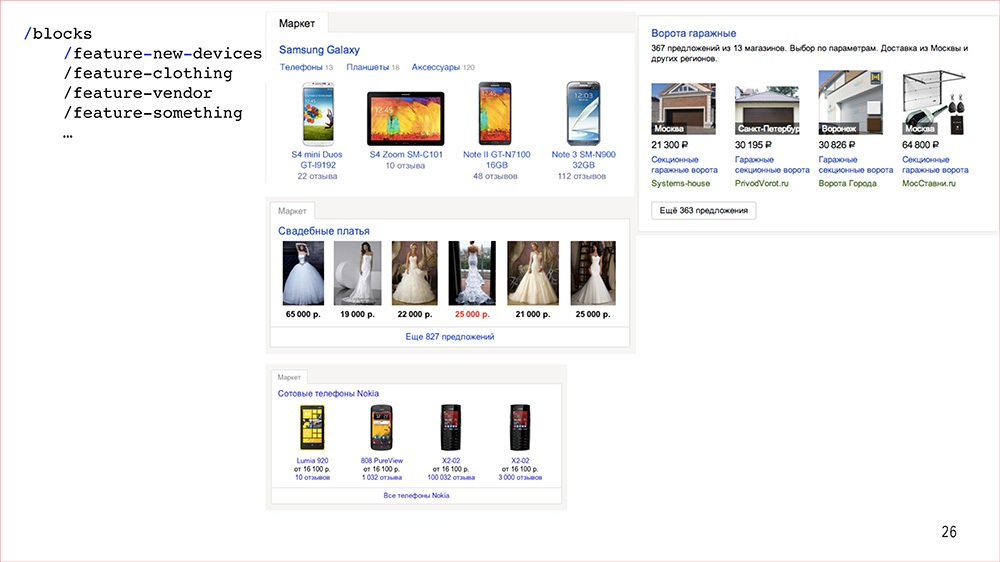Click the wedding dress priced 19 000 р.

coord(357,273)
